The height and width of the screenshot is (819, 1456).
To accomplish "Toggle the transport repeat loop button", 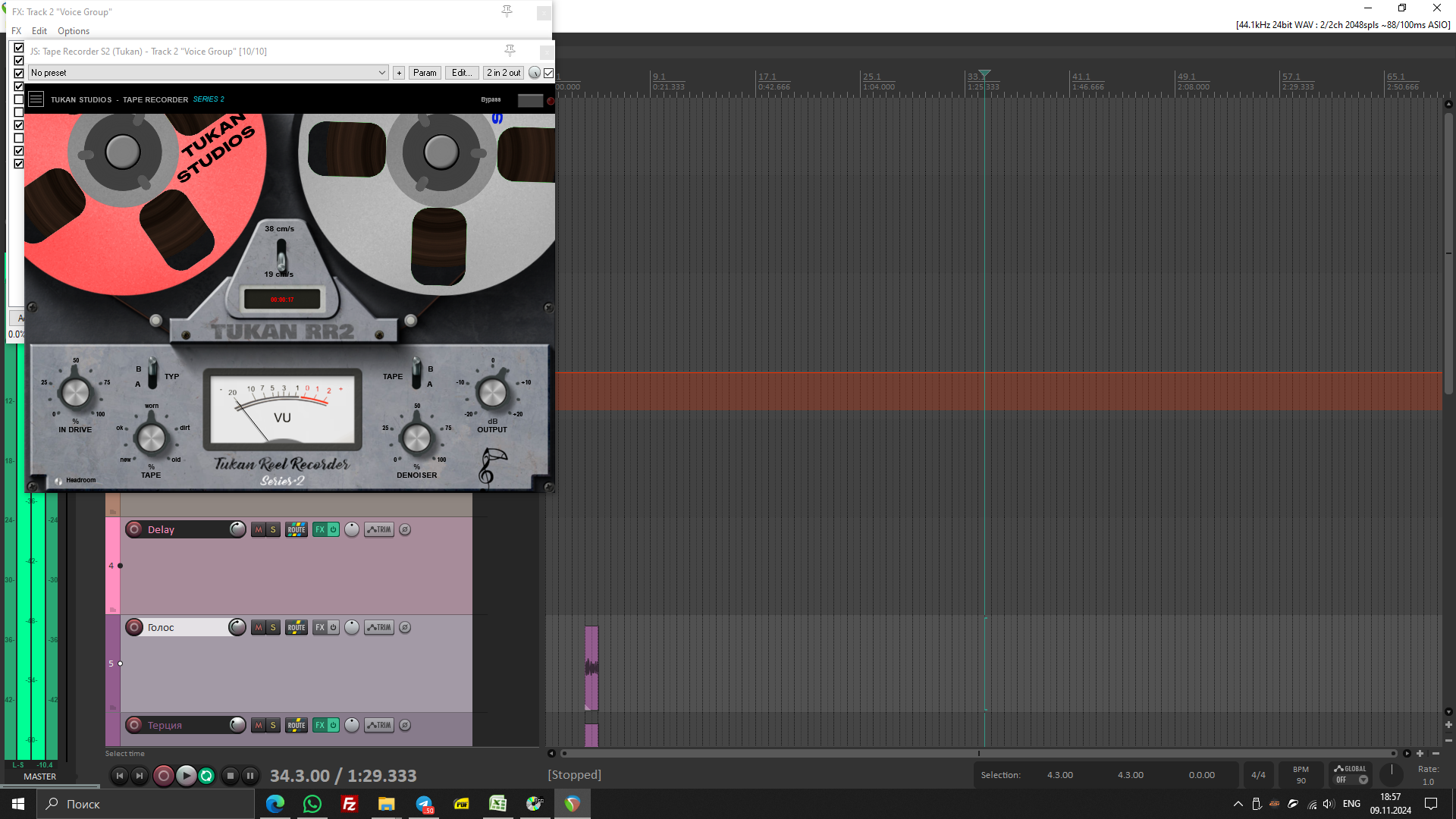I will coord(206,776).
